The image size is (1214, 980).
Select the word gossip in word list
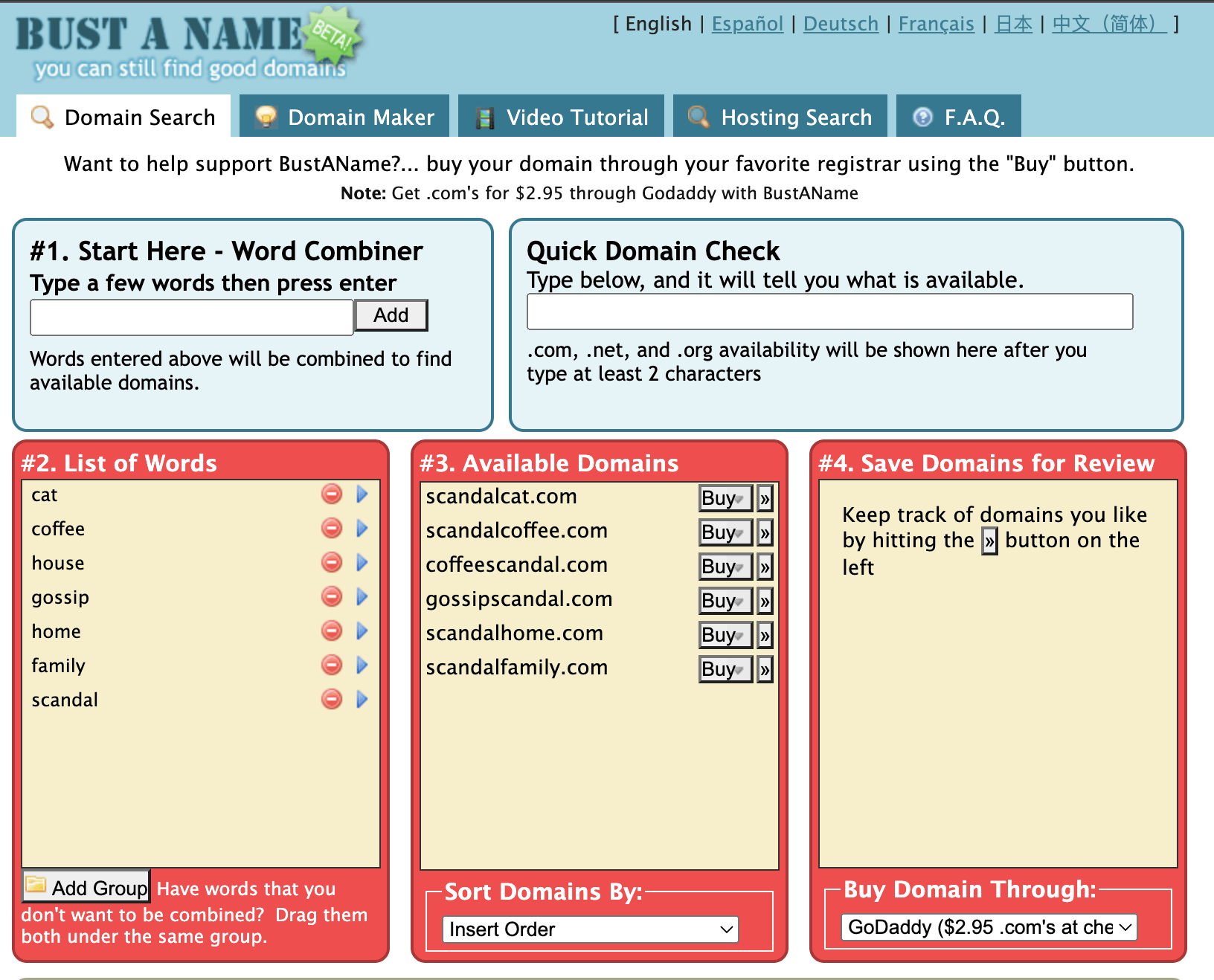click(x=60, y=598)
